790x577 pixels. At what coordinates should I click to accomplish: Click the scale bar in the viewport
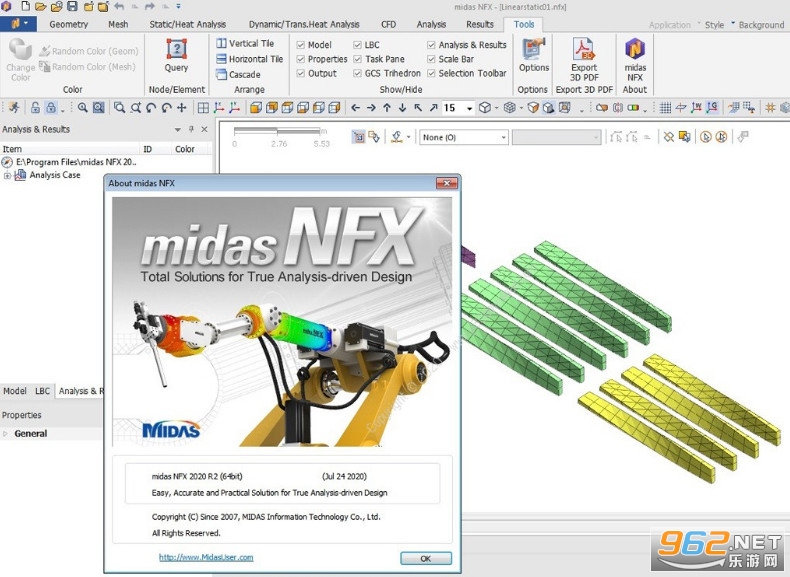pos(280,137)
